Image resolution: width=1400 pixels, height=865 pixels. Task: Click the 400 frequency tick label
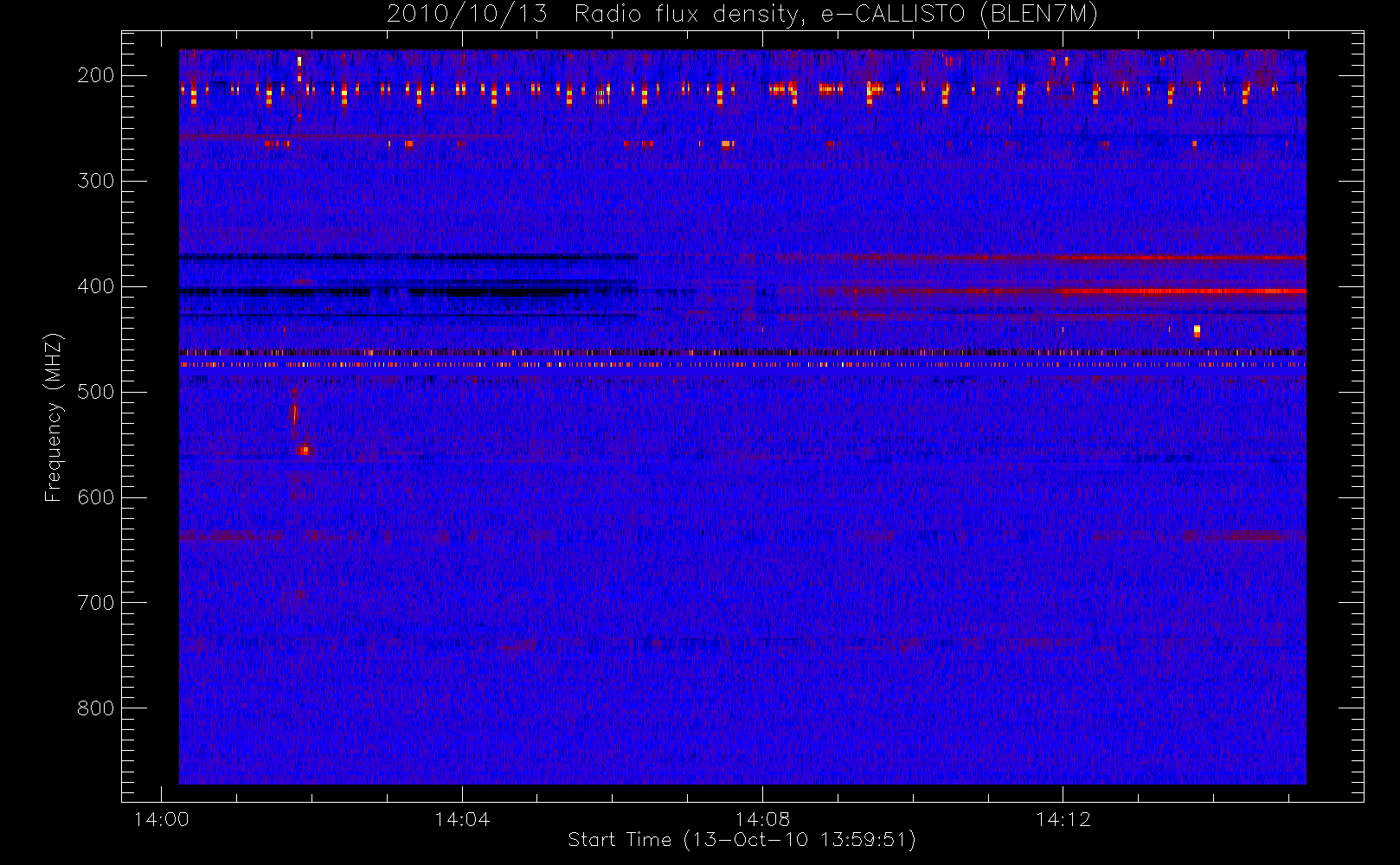pyautogui.click(x=95, y=286)
